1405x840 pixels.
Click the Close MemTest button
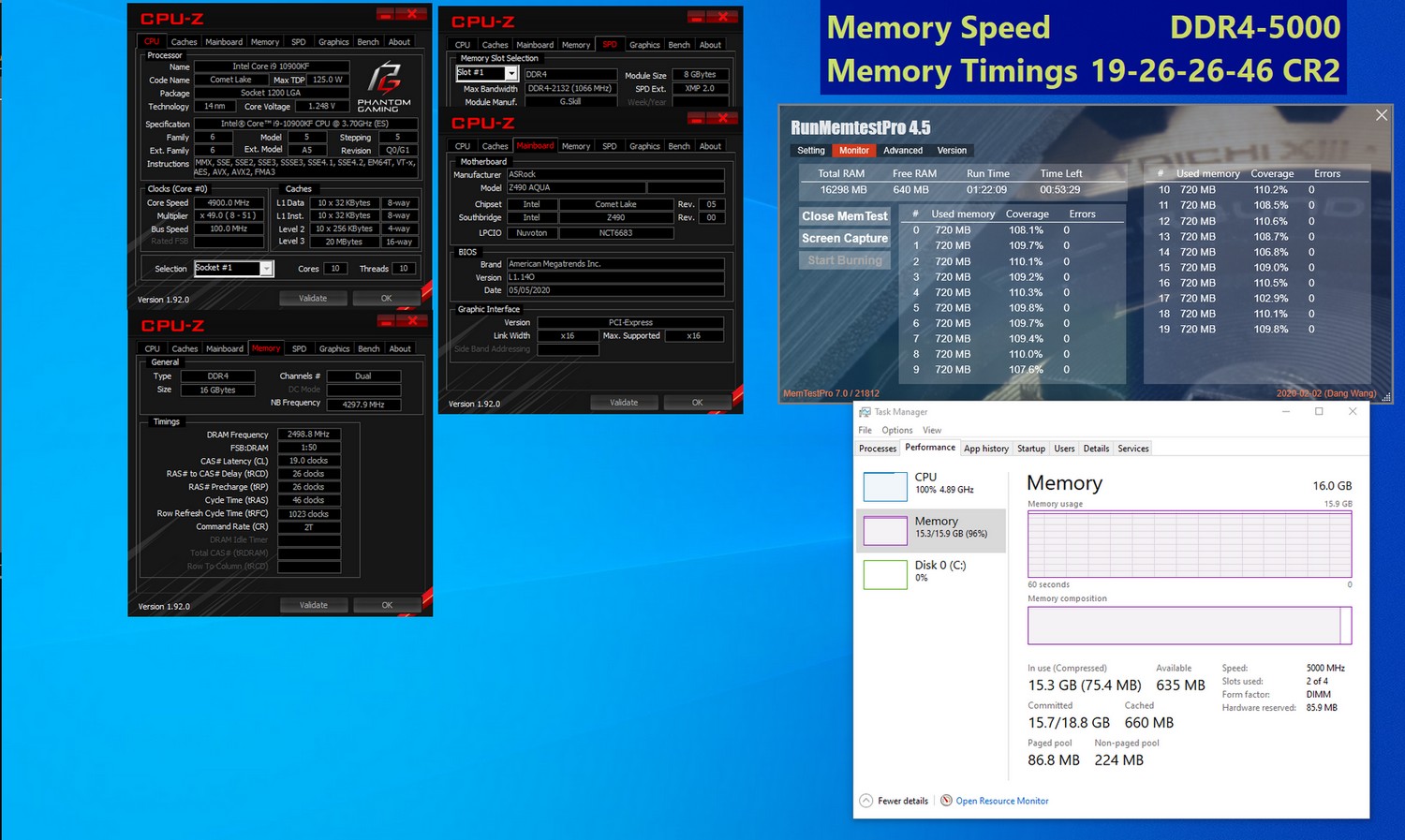tap(844, 216)
